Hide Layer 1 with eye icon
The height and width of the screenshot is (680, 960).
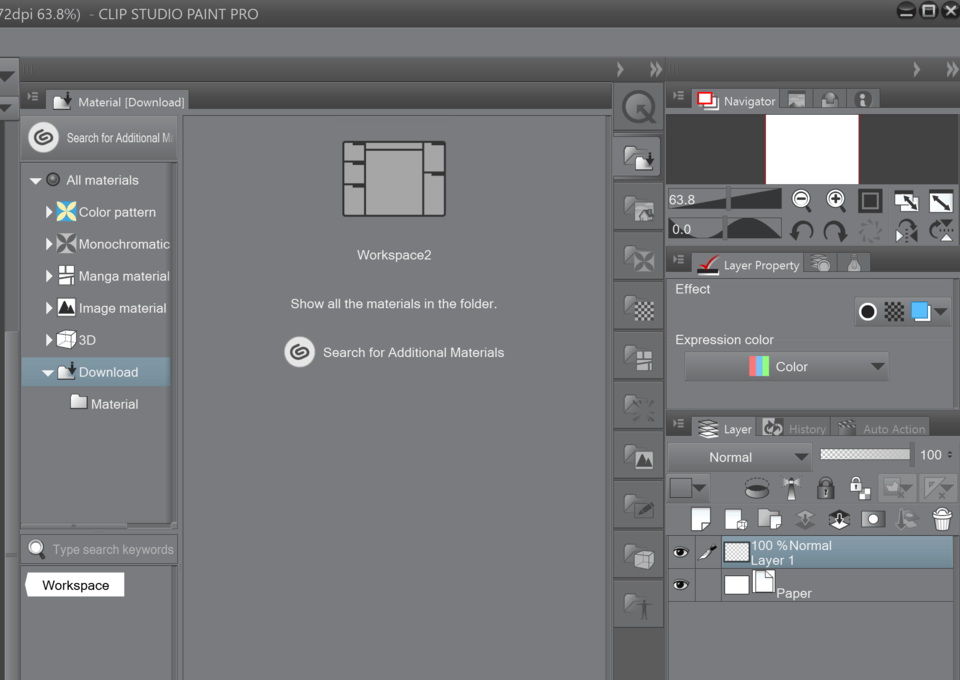pos(680,553)
